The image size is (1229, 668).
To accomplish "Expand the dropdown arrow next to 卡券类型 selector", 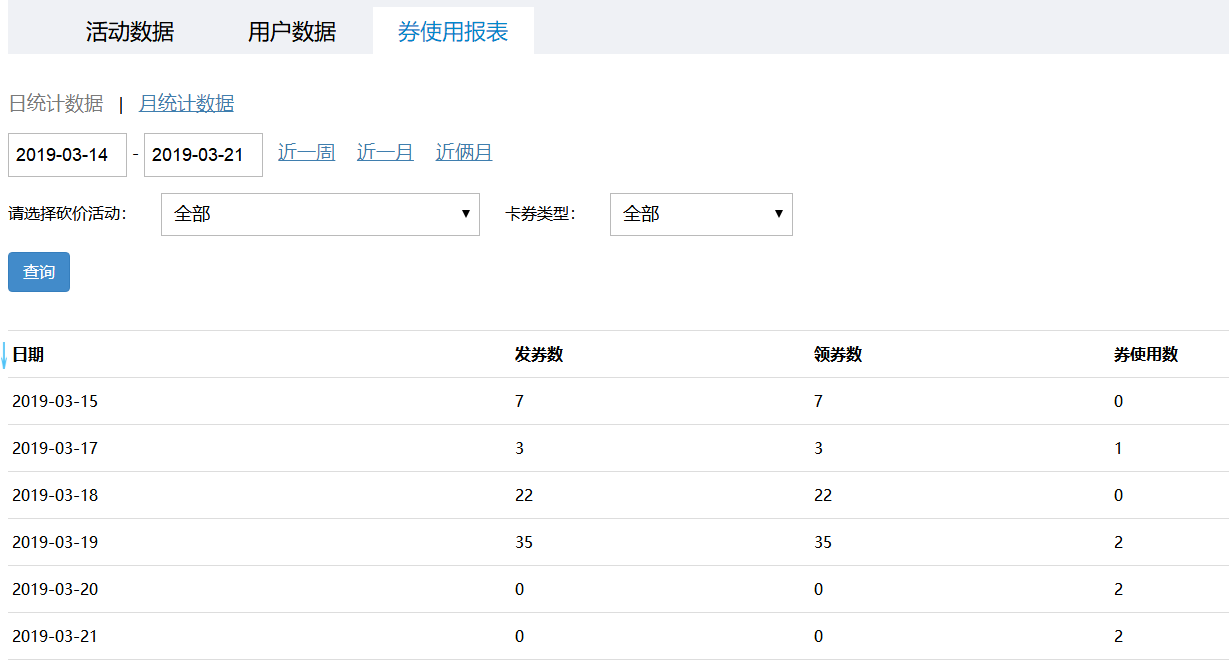I will point(778,214).
